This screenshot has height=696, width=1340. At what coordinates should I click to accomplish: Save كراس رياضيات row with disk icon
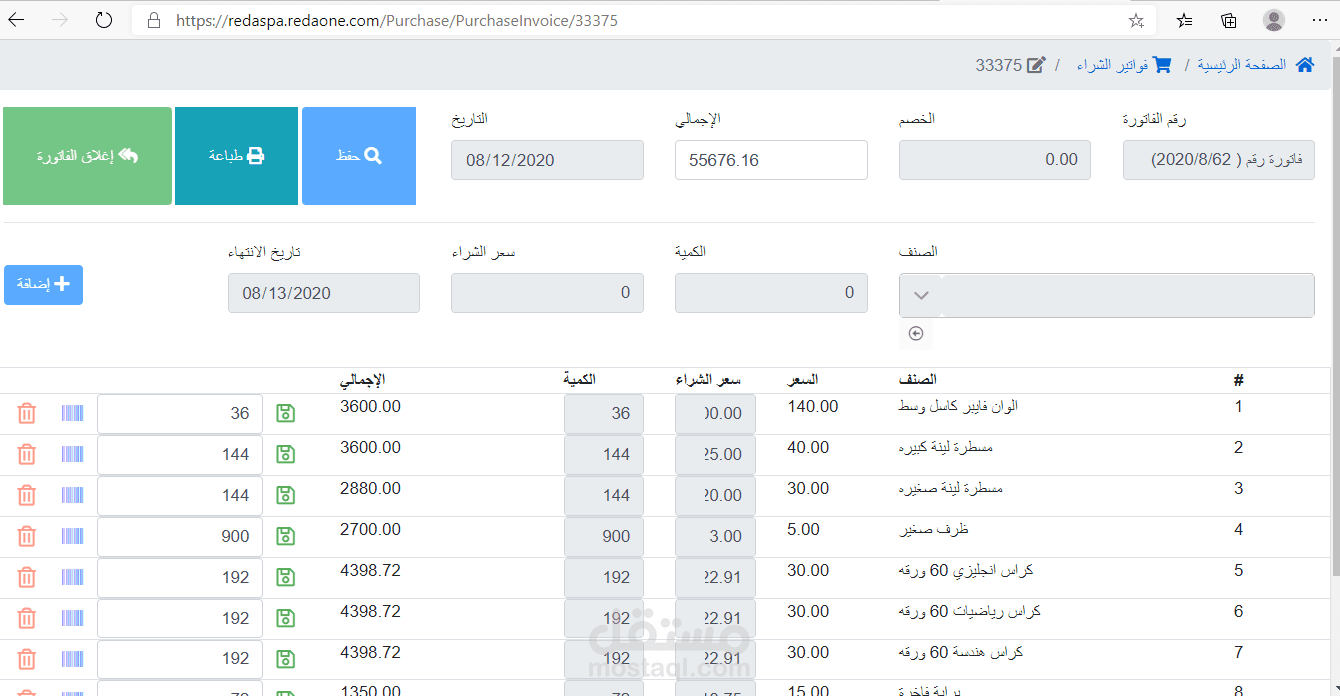pyautogui.click(x=285, y=618)
